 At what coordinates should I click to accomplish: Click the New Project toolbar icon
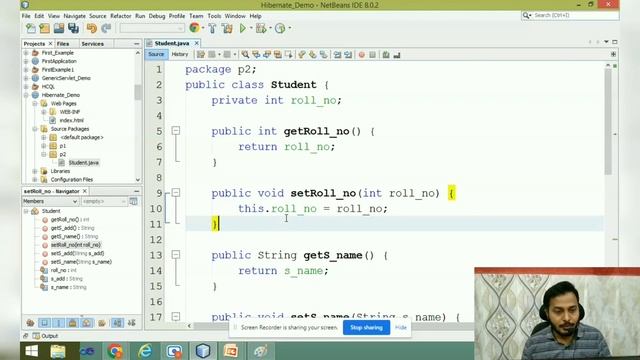tap(44, 28)
